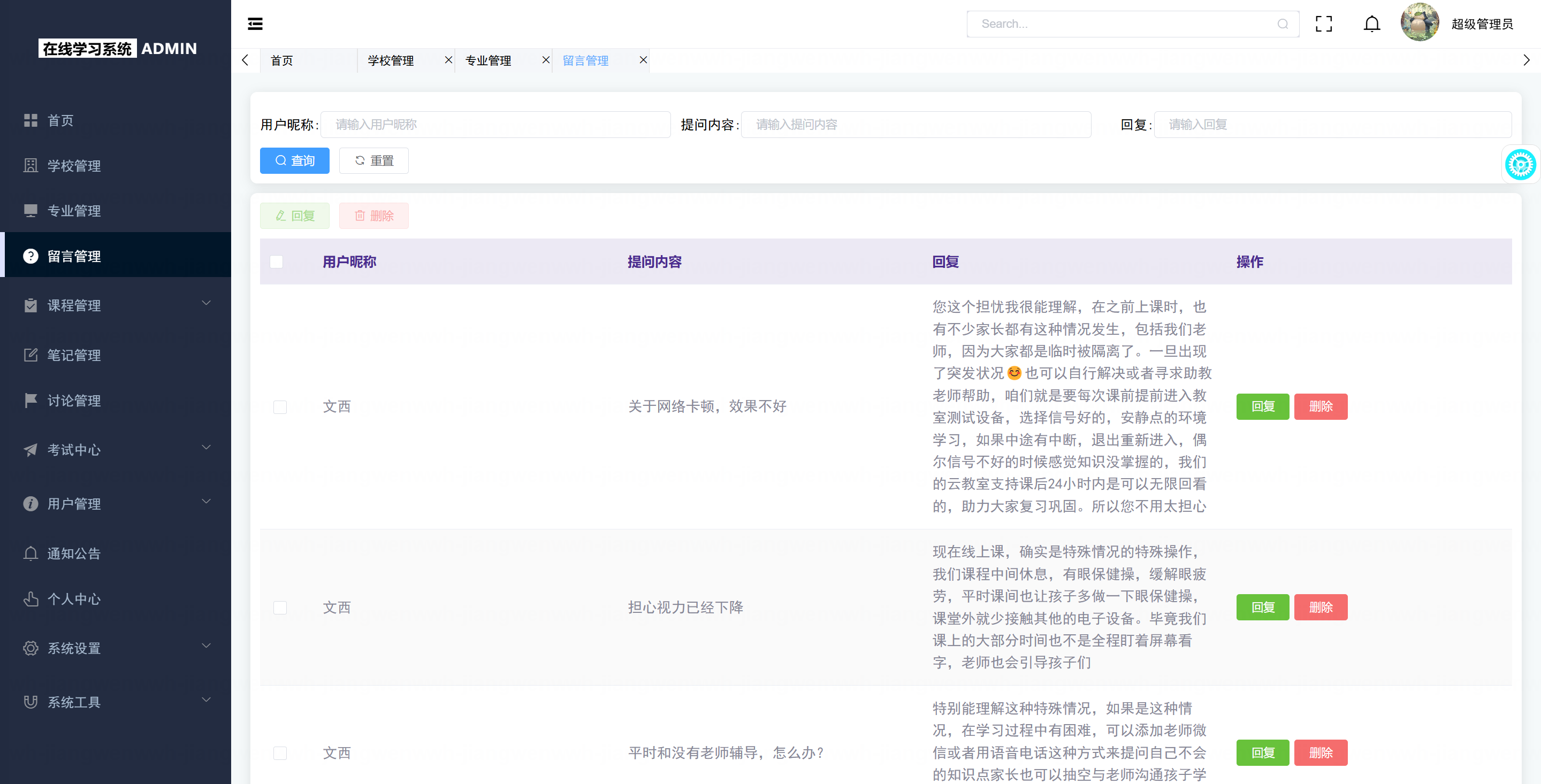The image size is (1541, 784).
Task: Open 讨论管理 from the sidebar
Action: pos(74,400)
